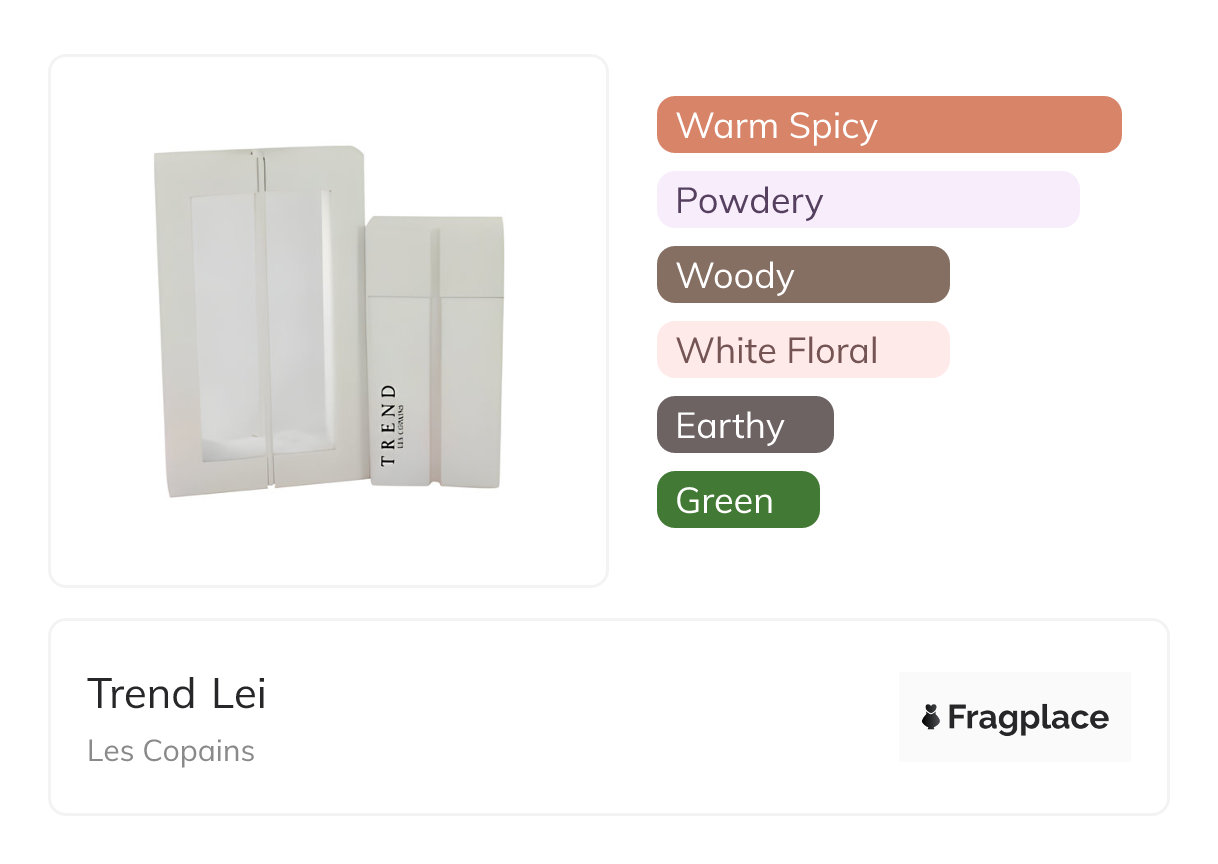
Task: Choose the White Floral accord bar
Action: [802, 350]
